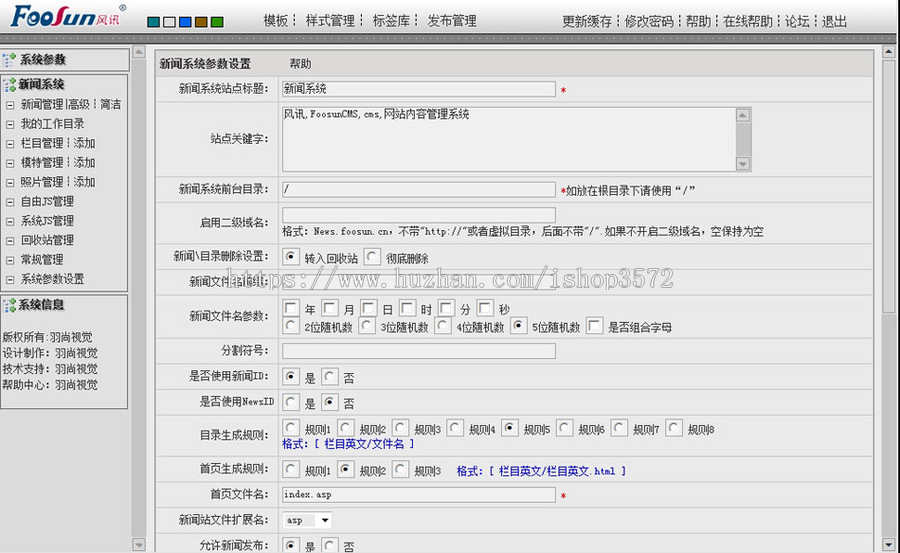Open 系统参数设置 in sidebar
This screenshot has width=900, height=553.
pyautogui.click(x=52, y=279)
